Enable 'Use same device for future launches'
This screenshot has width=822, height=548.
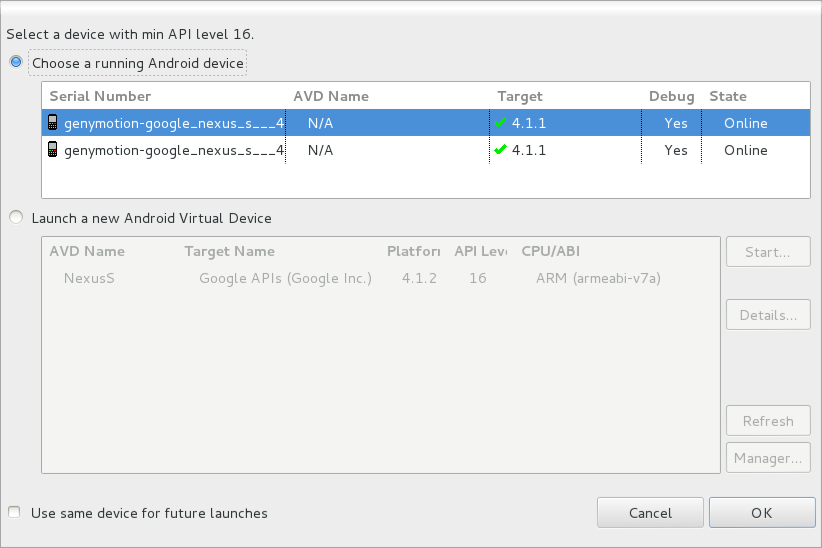pos(15,512)
